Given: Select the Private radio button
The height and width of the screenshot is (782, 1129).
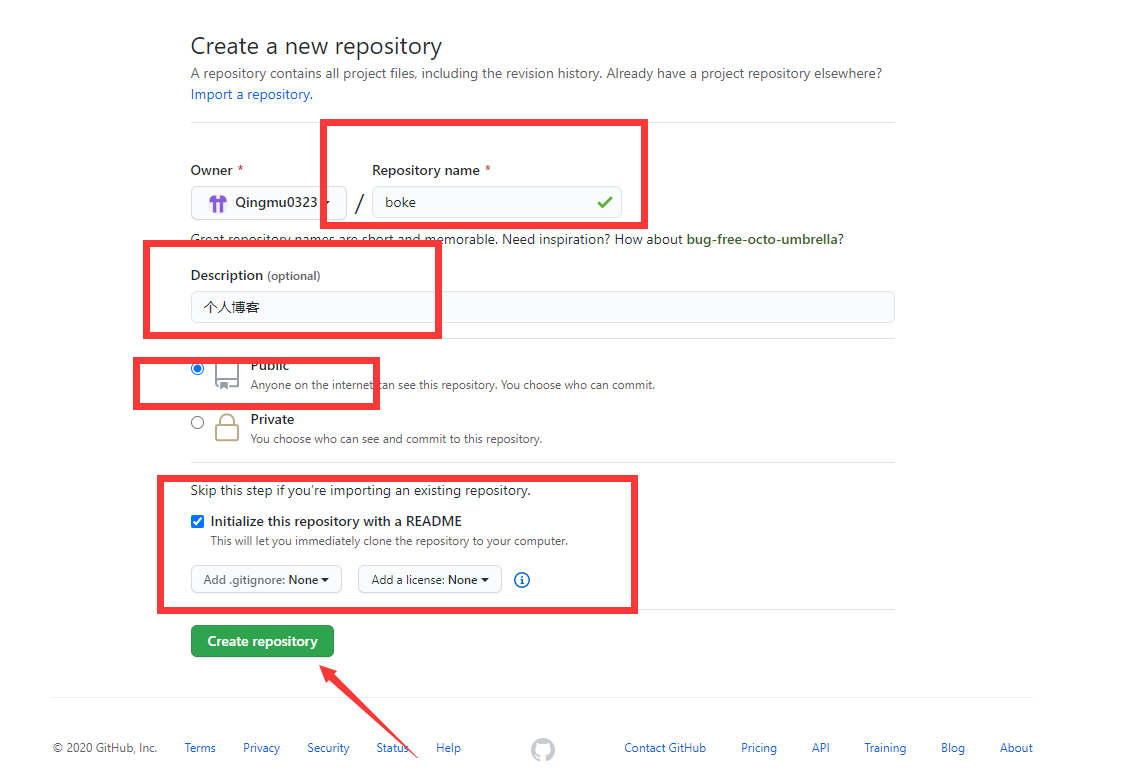Looking at the screenshot, I should point(197,422).
